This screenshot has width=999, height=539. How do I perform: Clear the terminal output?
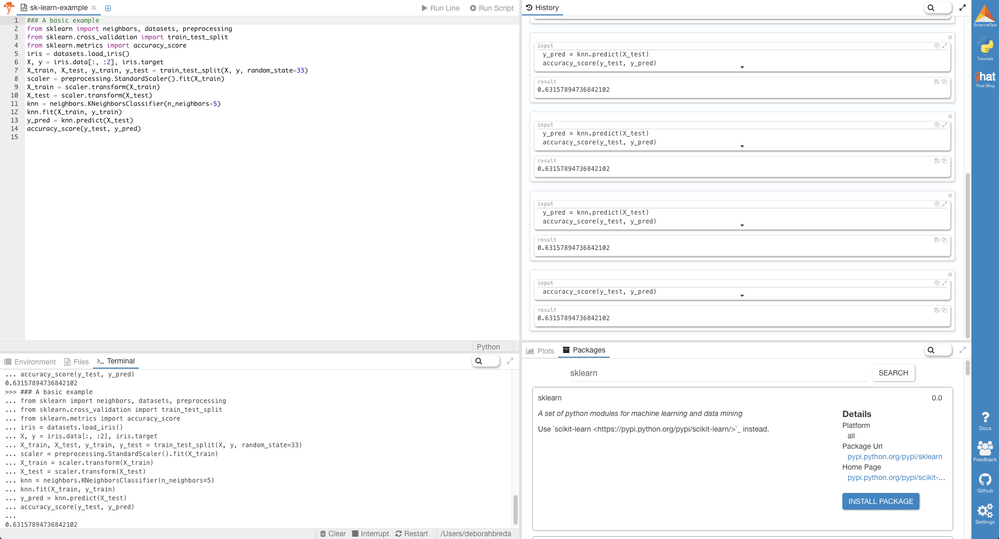333,534
